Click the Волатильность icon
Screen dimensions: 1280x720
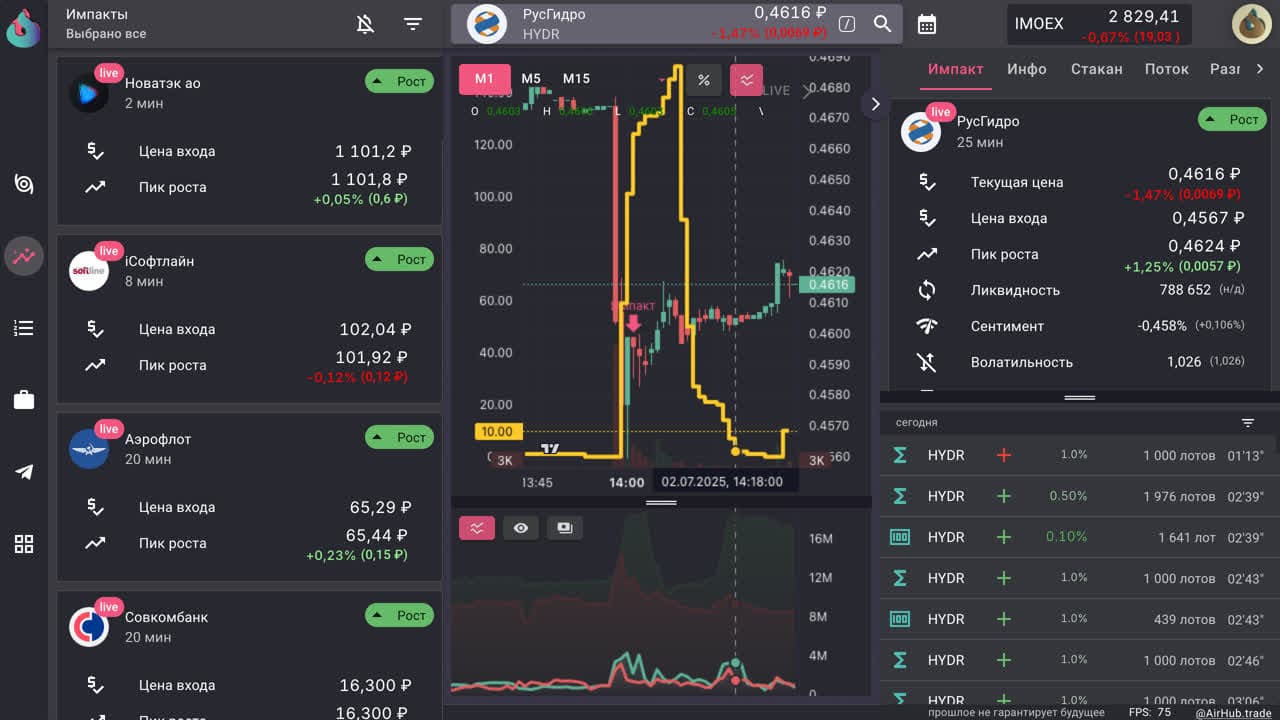(x=927, y=362)
